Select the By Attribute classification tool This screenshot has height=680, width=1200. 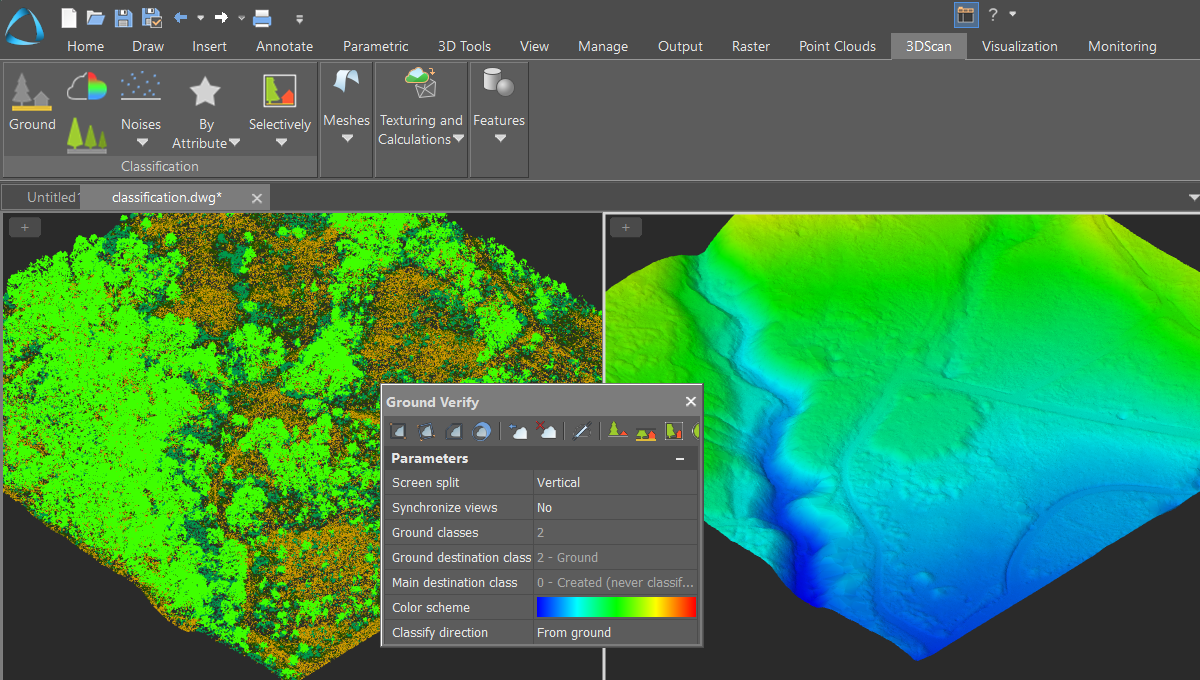tap(205, 105)
